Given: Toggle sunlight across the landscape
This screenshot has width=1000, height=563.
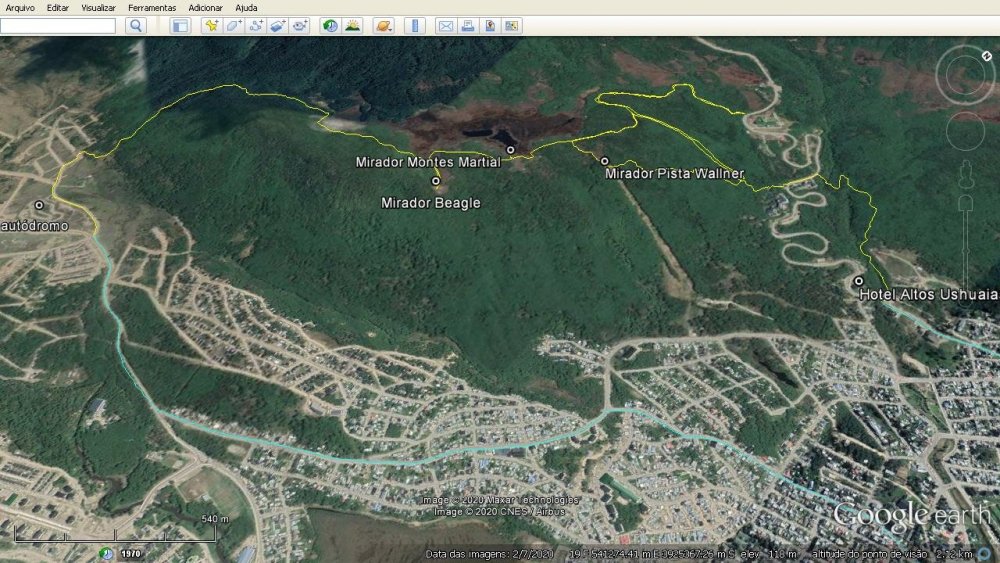Looking at the screenshot, I should click(352, 26).
